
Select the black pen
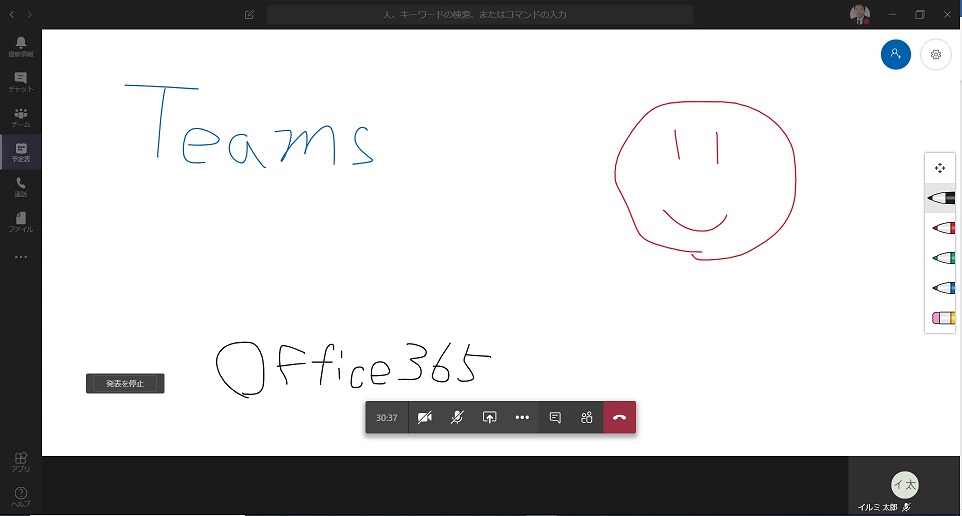tap(941, 198)
